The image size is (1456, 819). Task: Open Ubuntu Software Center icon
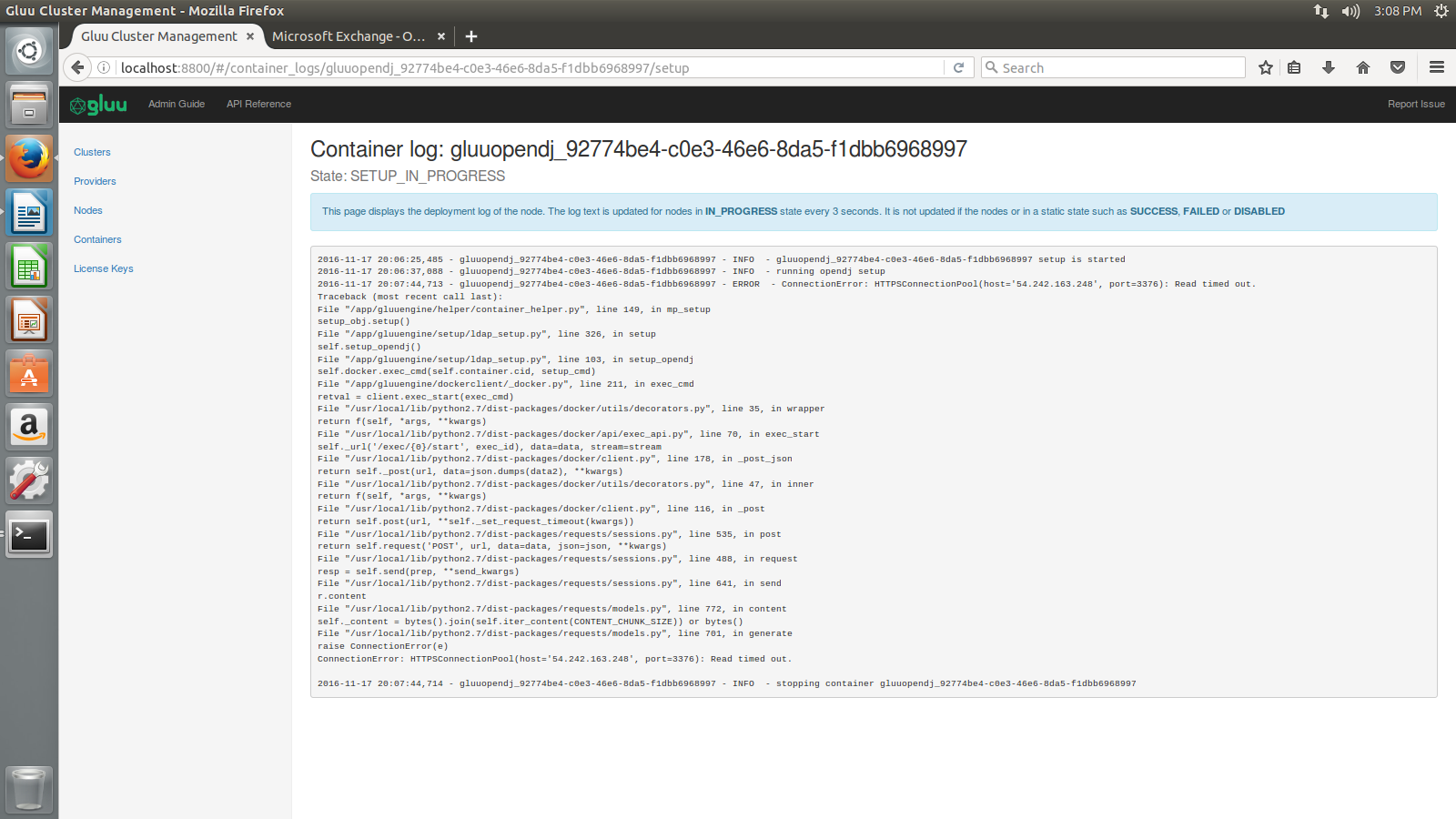(29, 373)
